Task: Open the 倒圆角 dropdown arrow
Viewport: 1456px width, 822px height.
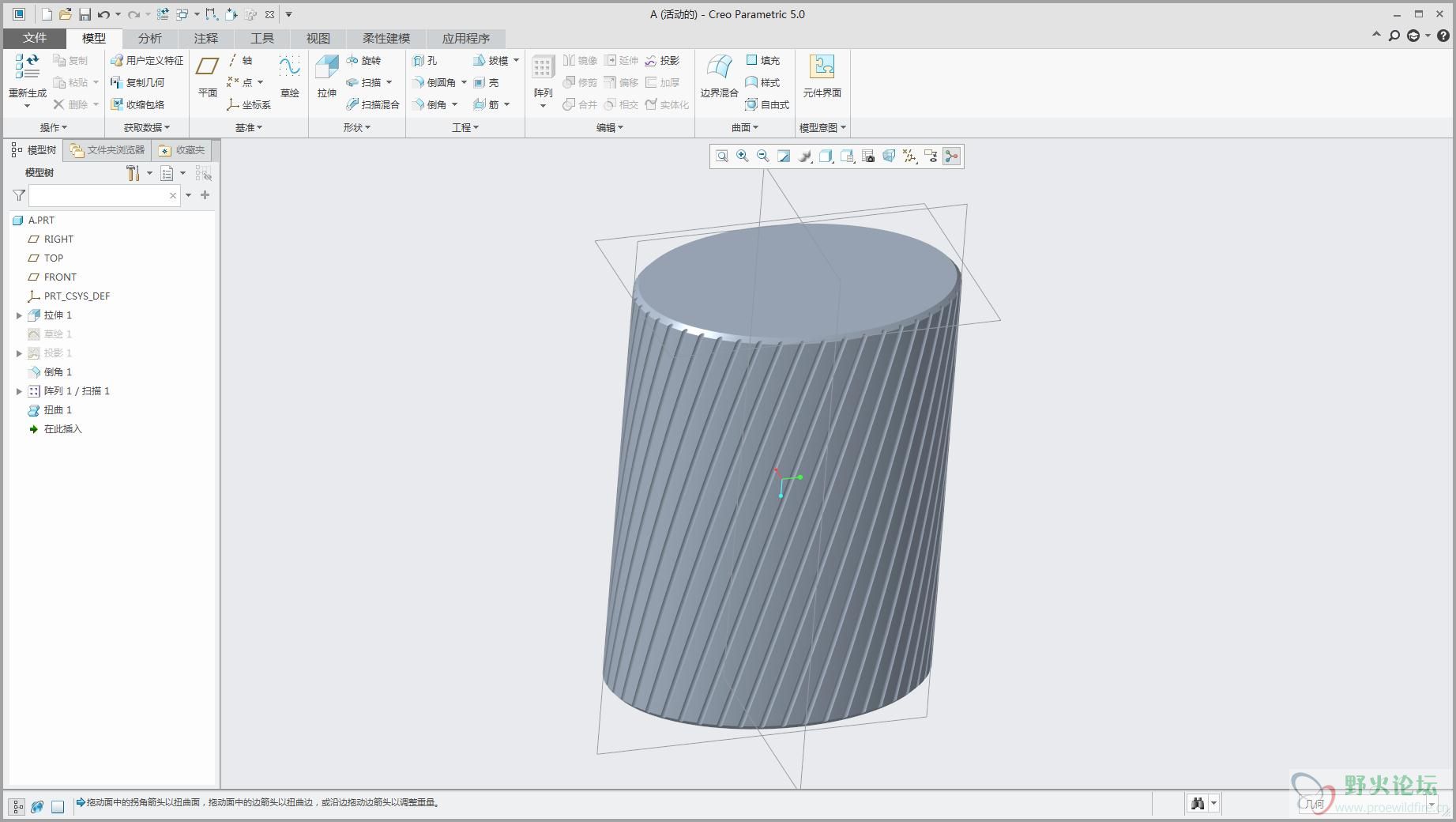Action: click(464, 82)
